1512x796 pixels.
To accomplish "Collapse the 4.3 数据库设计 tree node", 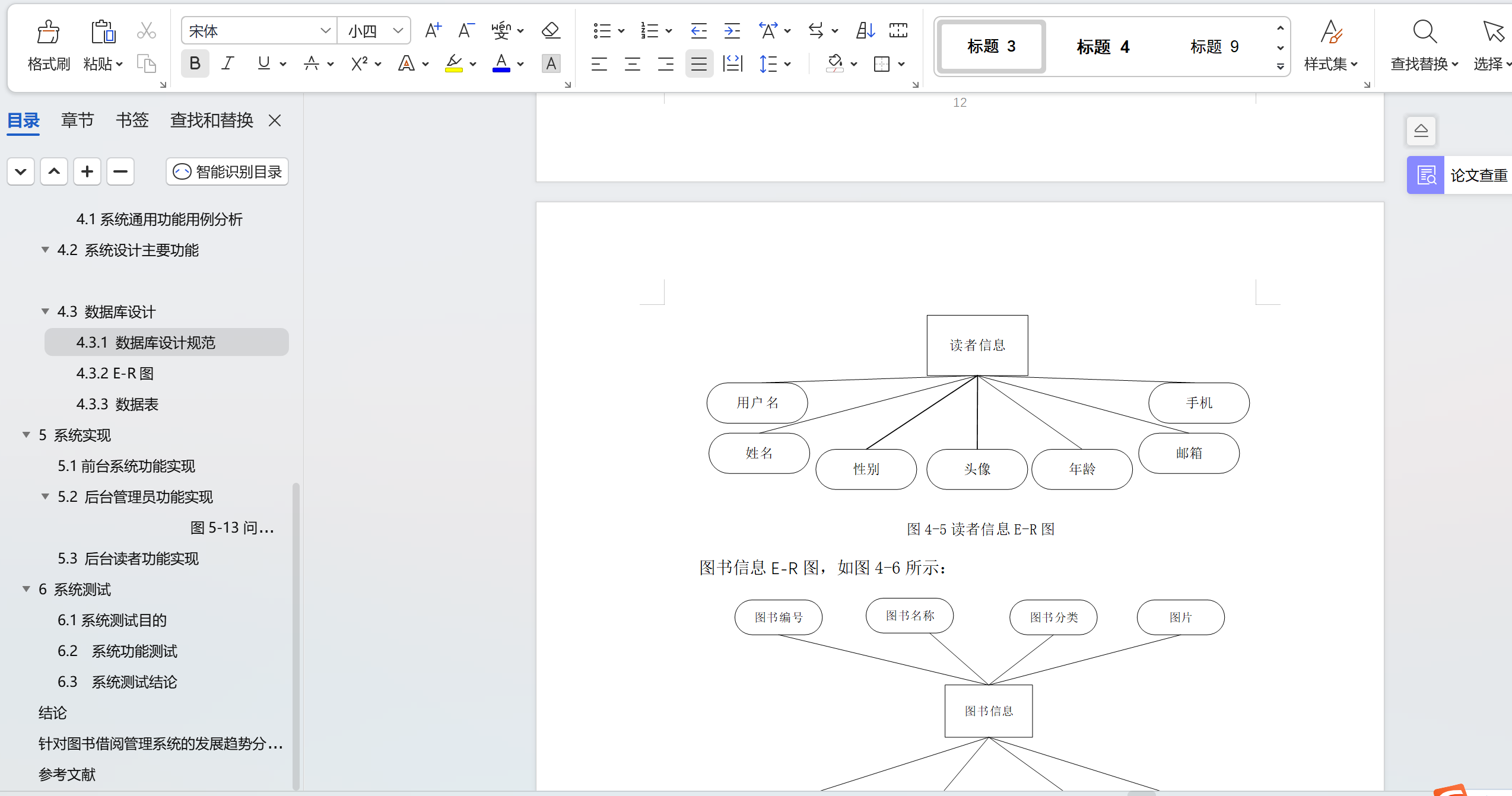I will (45, 311).
